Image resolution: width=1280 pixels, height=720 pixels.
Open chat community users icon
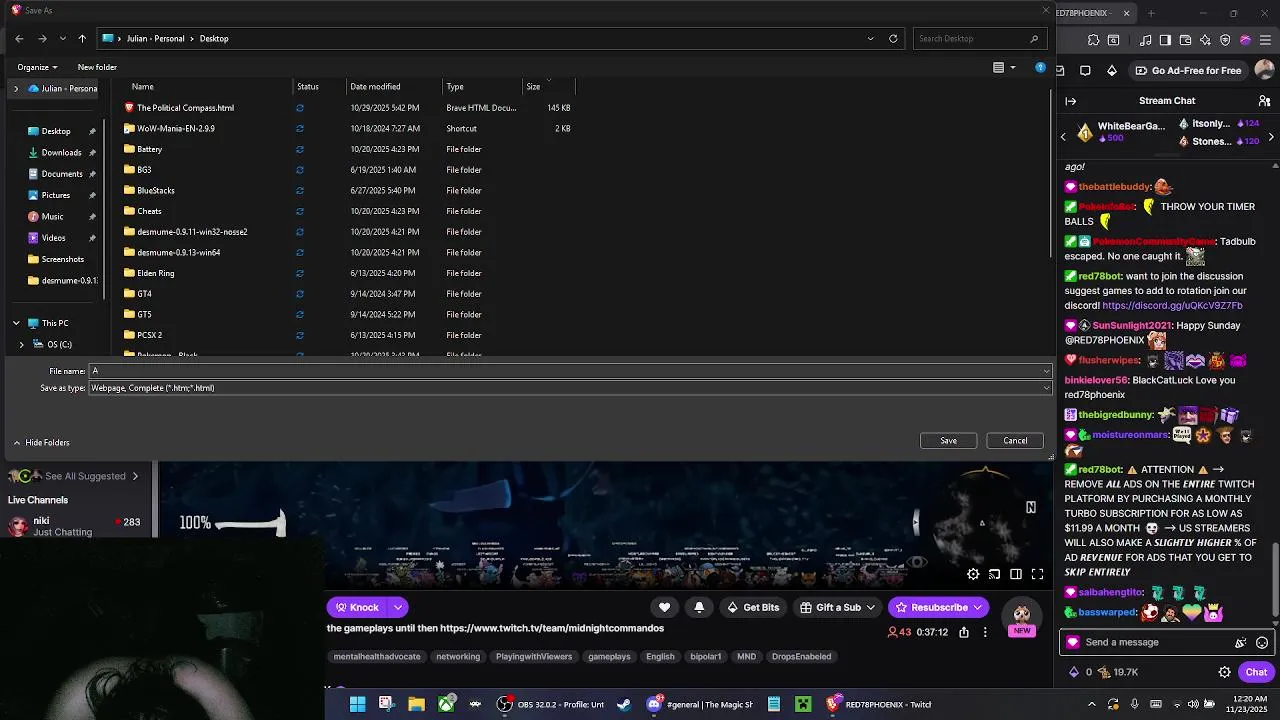point(1264,100)
